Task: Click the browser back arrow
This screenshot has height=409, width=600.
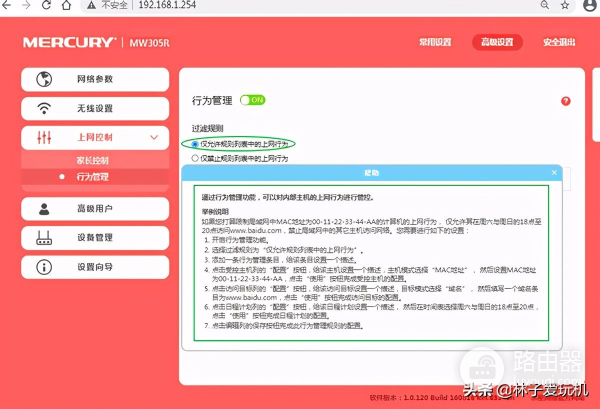Action: pyautogui.click(x=7, y=5)
